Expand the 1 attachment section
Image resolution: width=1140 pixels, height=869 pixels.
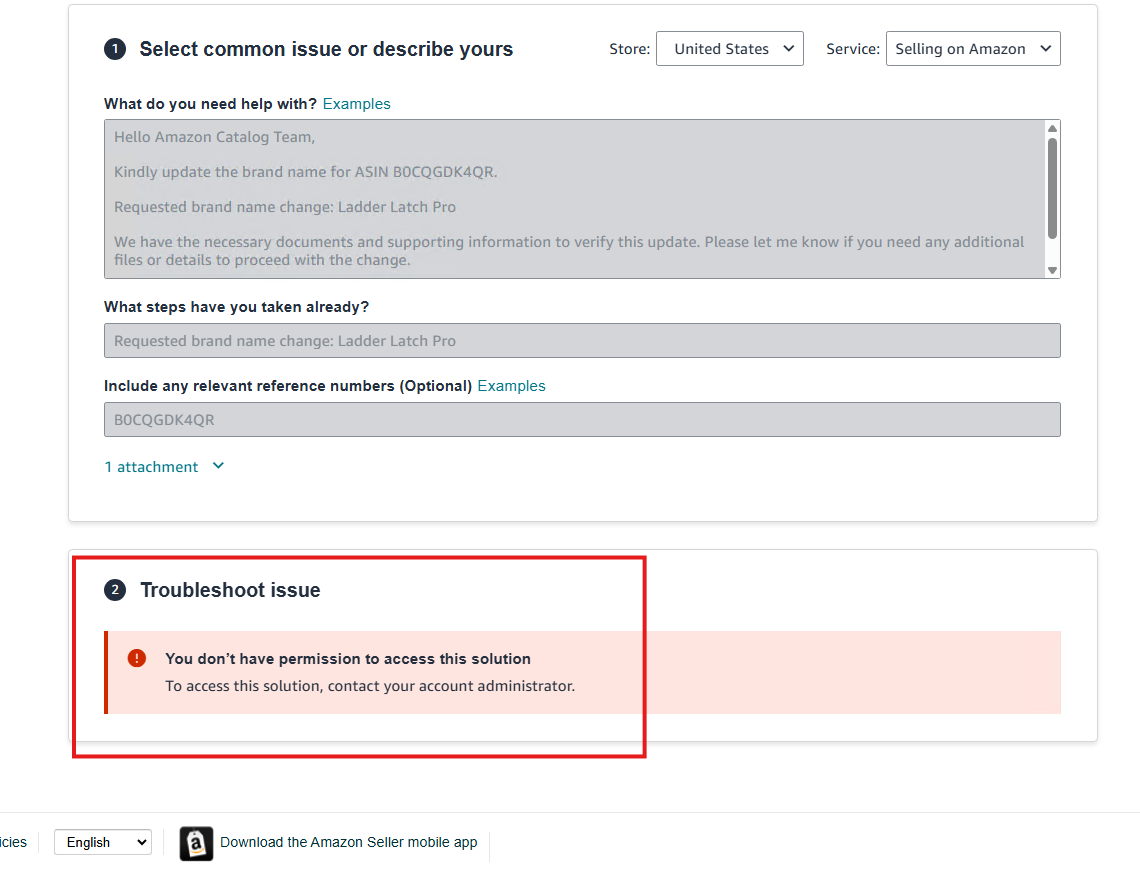pos(164,467)
